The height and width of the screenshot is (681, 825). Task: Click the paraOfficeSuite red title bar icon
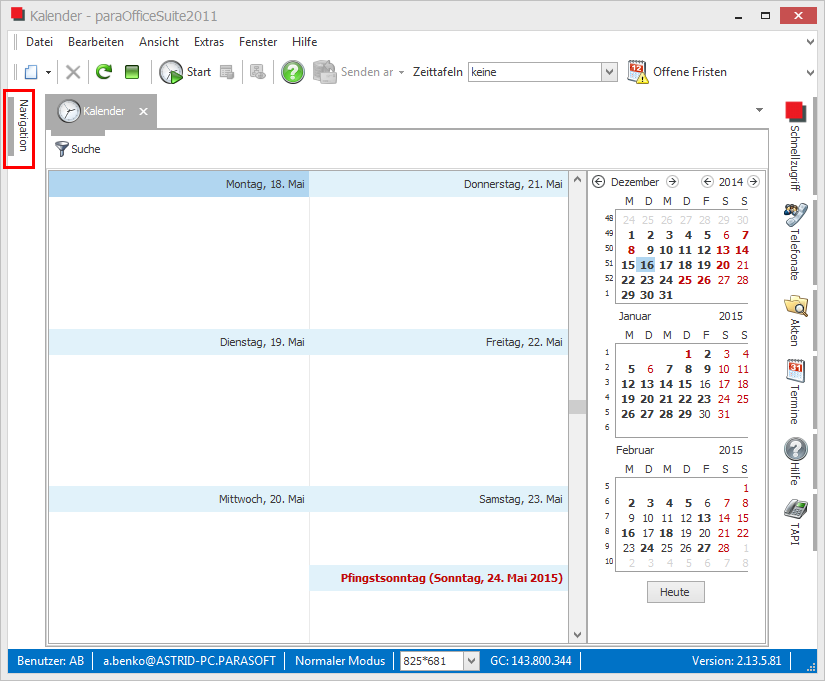pos(18,14)
